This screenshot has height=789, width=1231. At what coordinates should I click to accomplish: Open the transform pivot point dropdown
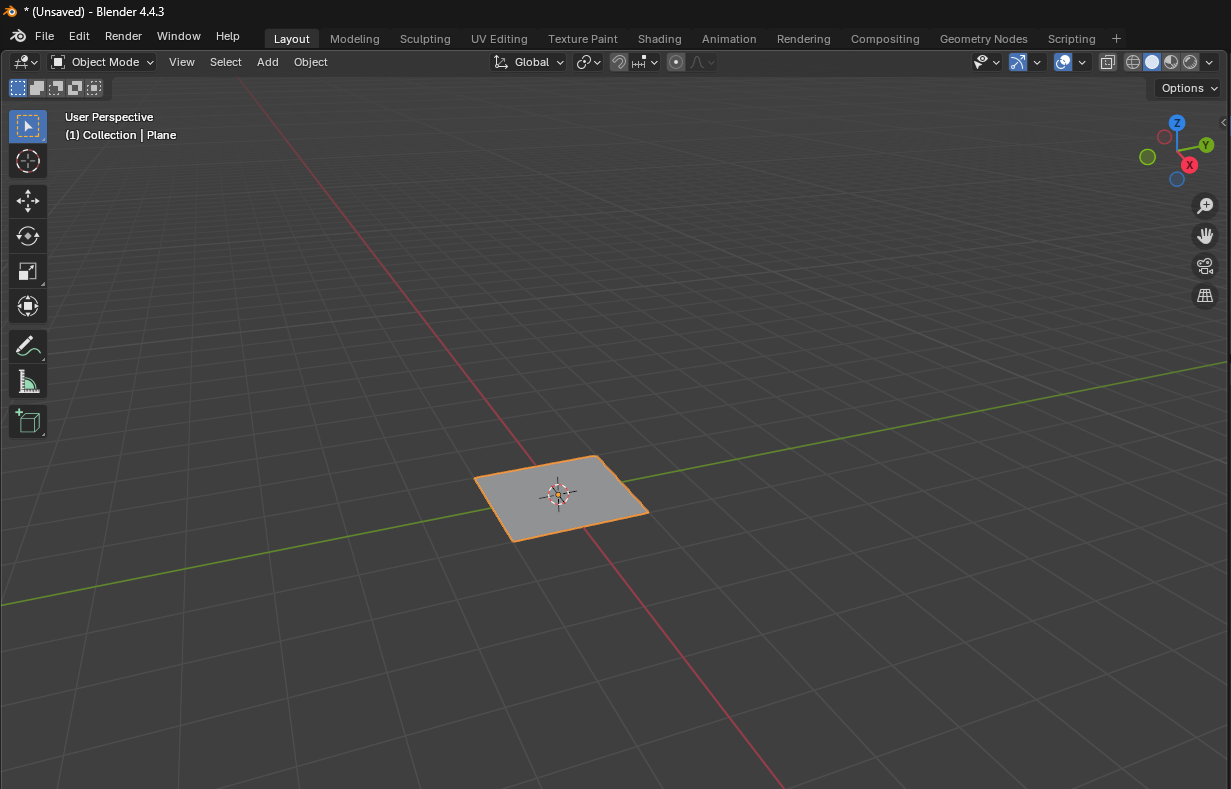coord(589,62)
